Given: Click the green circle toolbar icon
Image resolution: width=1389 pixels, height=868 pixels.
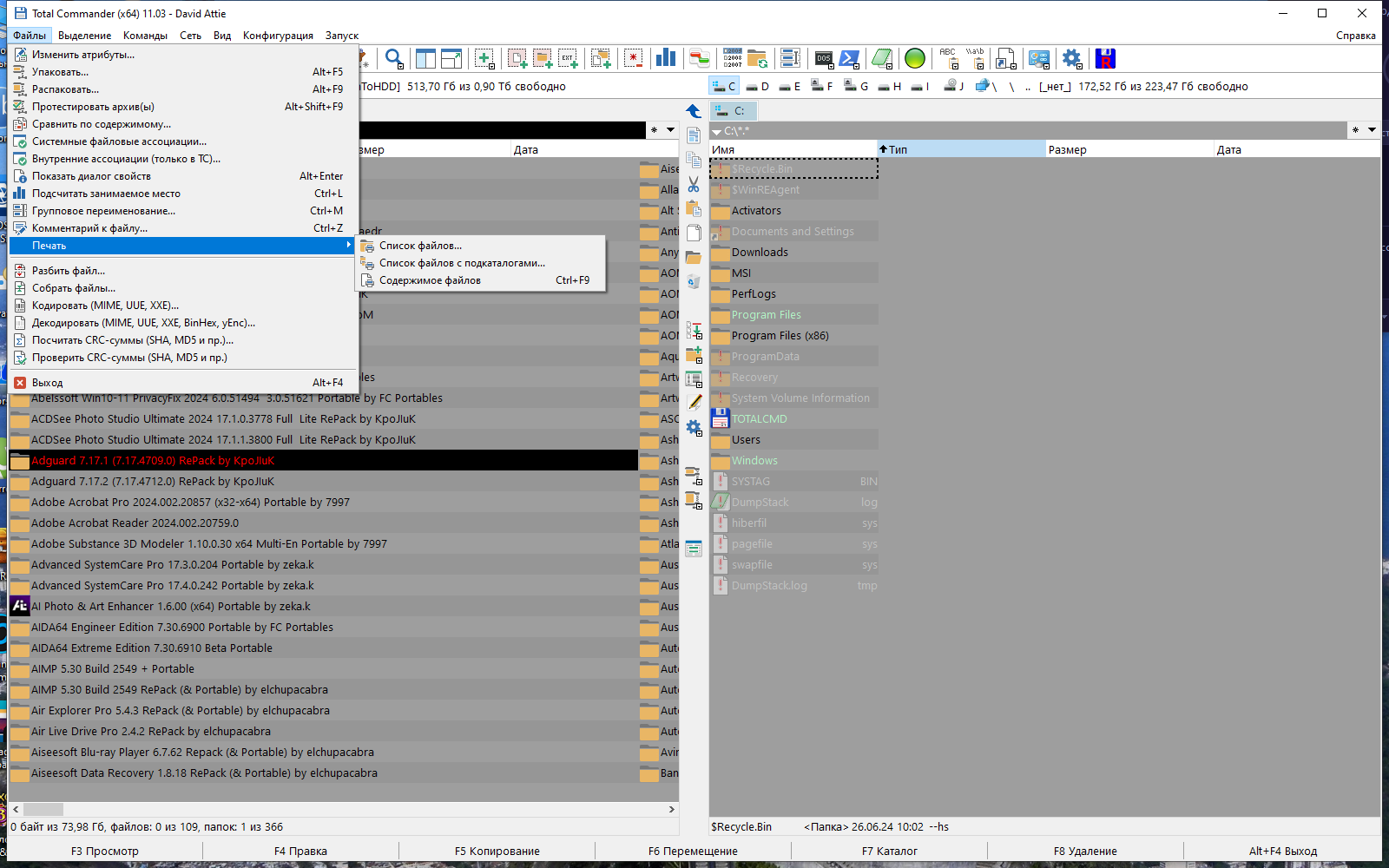Looking at the screenshot, I should click(x=915, y=59).
